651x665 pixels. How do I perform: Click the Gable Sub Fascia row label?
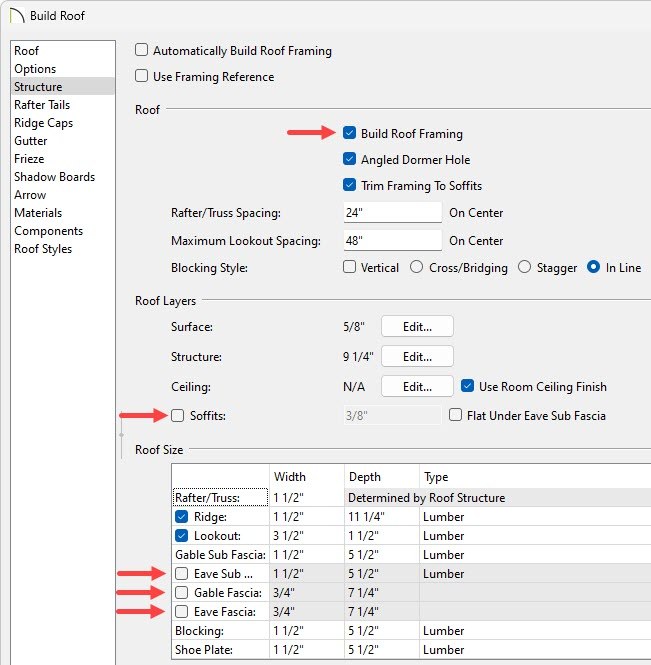221,555
